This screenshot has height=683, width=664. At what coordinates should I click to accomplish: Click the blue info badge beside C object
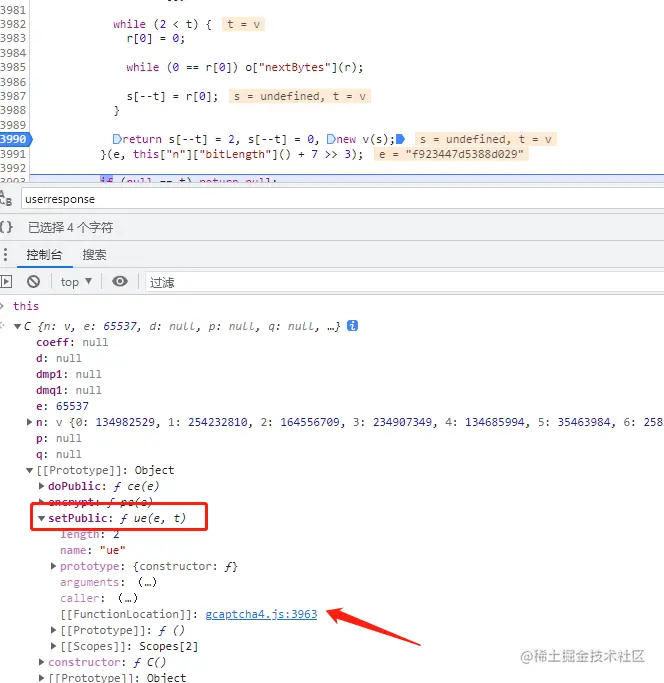pyautogui.click(x=352, y=325)
